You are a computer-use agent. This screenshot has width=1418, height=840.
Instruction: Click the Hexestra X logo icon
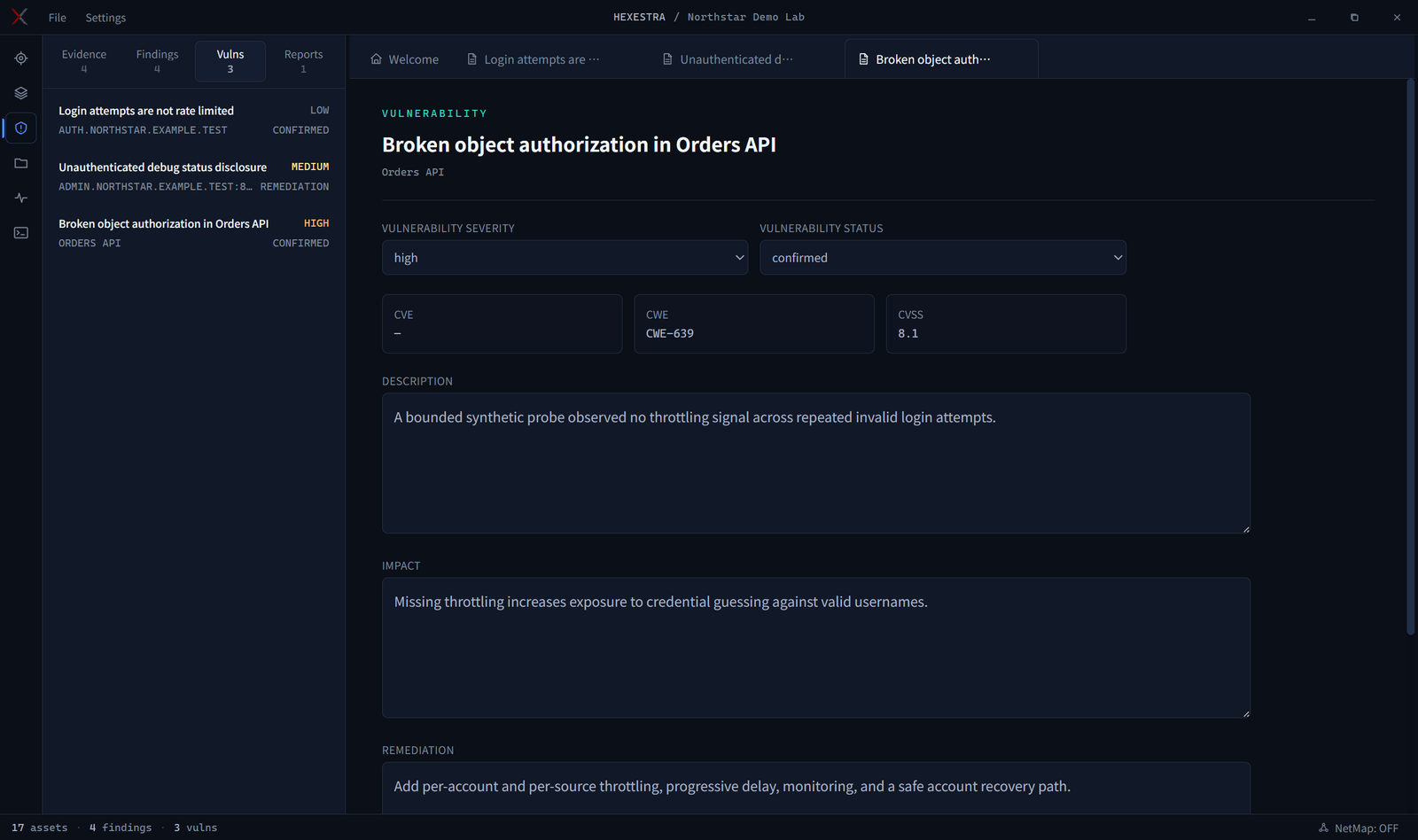(19, 17)
